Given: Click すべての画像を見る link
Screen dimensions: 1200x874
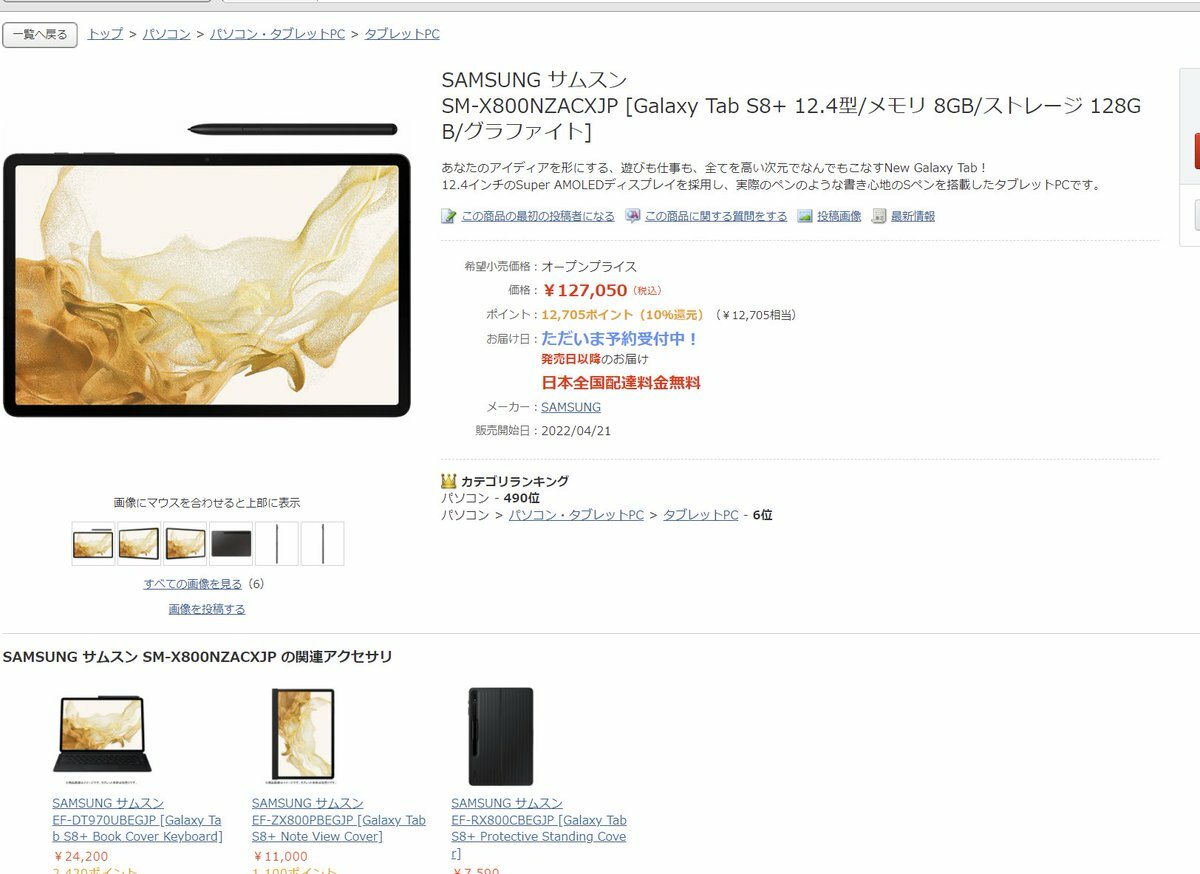Looking at the screenshot, I should coord(193,584).
